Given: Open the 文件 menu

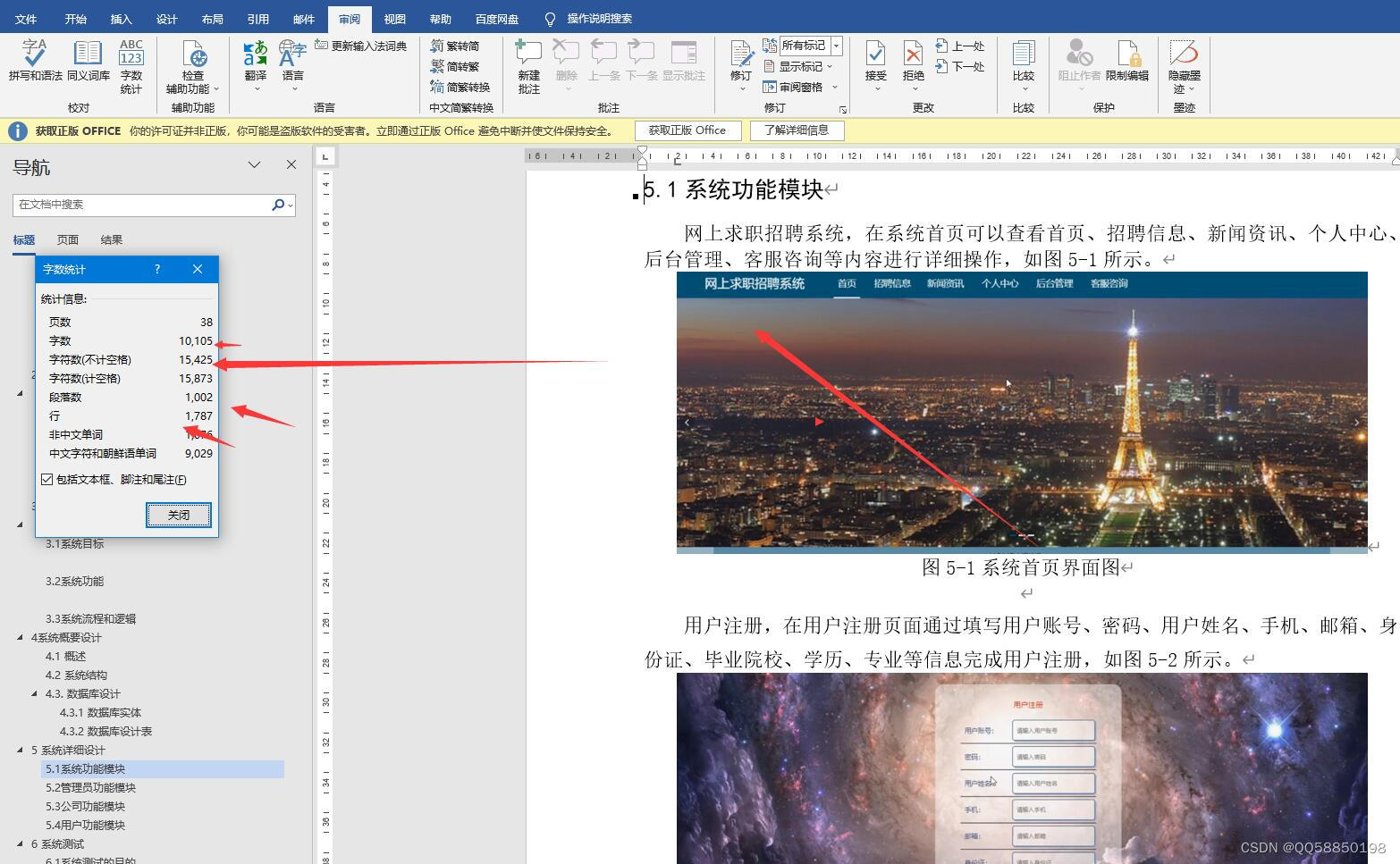Looking at the screenshot, I should (26, 19).
